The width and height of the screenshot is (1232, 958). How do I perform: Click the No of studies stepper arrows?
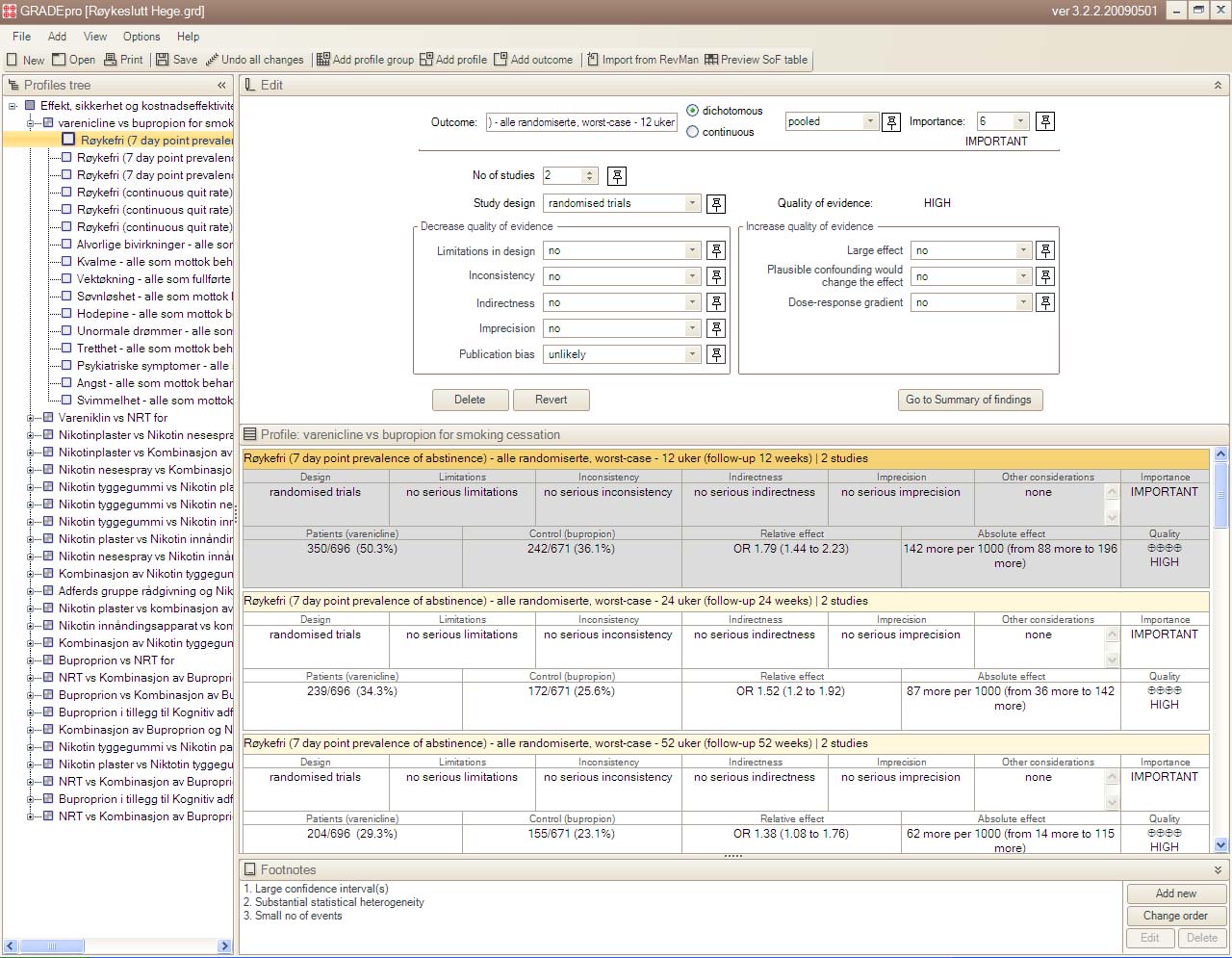[590, 175]
